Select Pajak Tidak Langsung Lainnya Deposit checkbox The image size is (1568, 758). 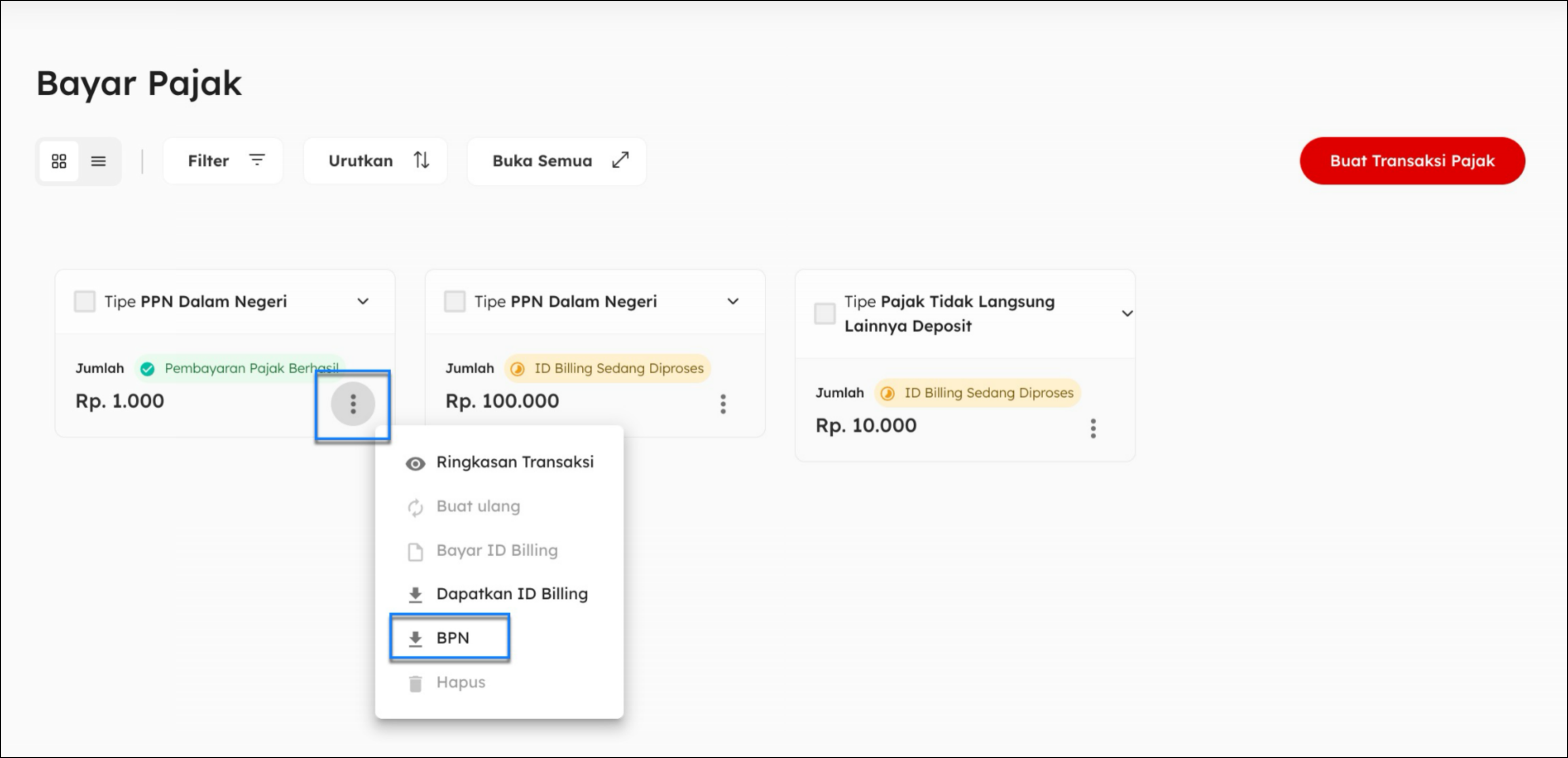tap(825, 313)
